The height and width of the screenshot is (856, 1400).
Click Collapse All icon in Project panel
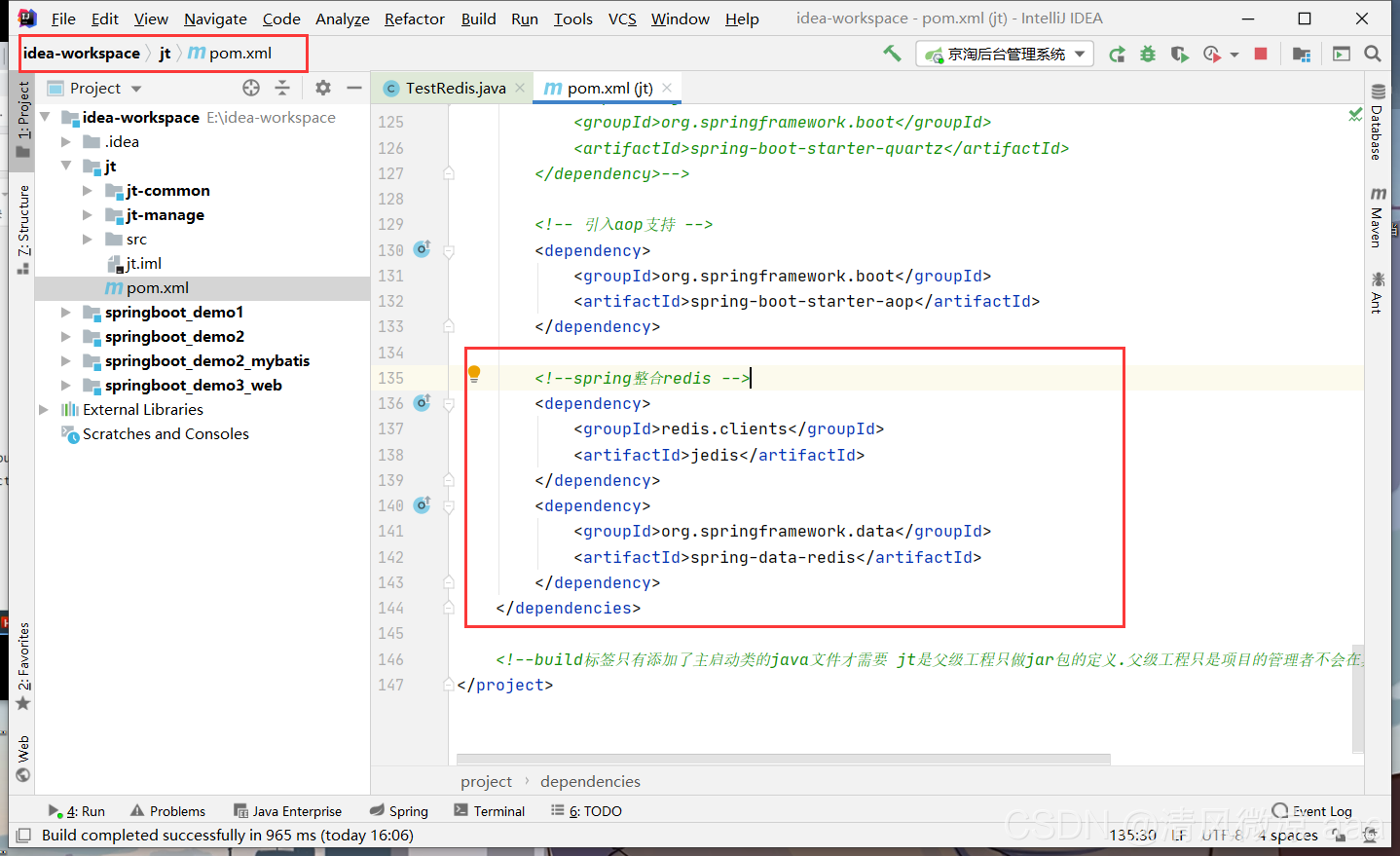[x=282, y=88]
